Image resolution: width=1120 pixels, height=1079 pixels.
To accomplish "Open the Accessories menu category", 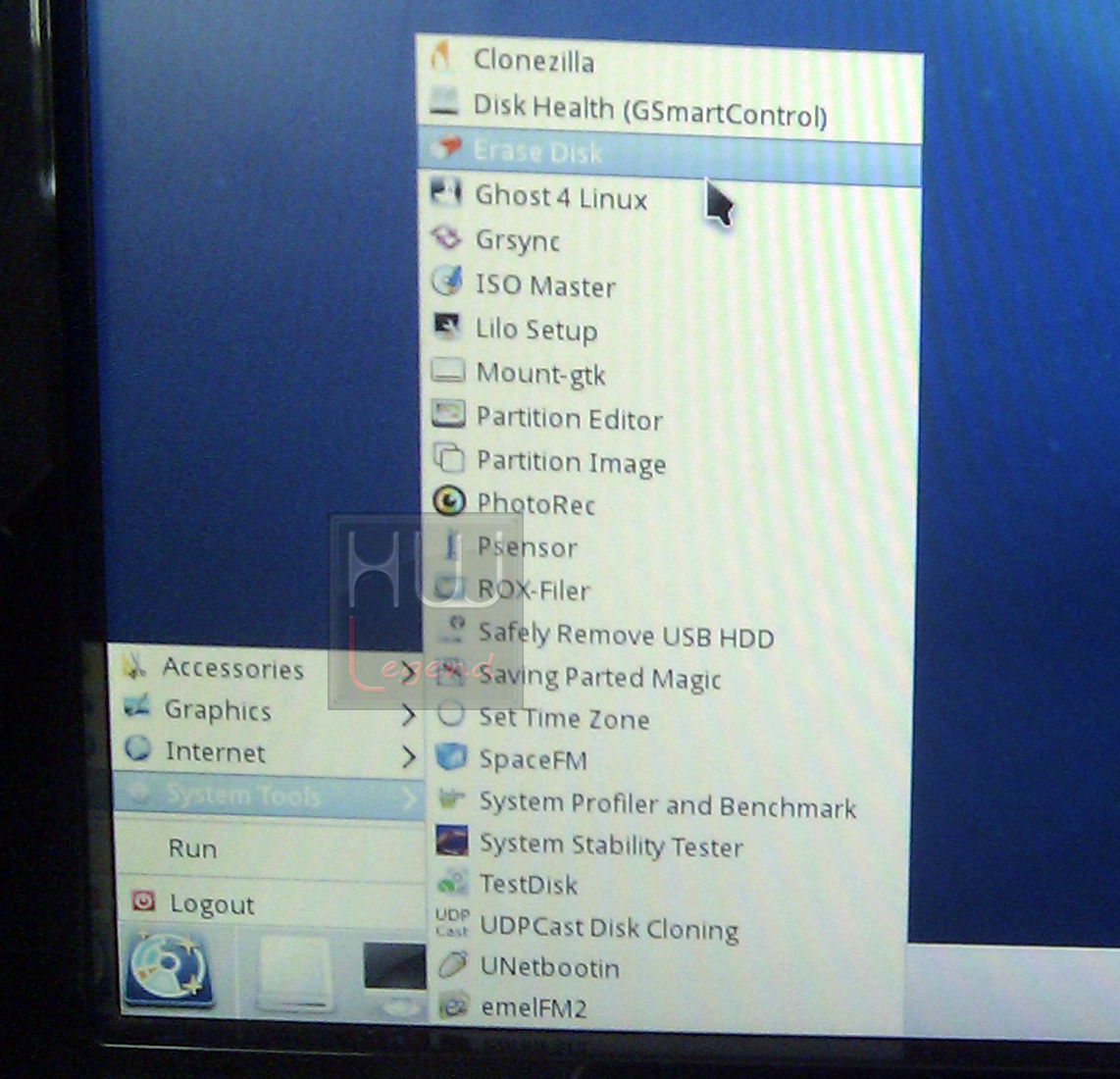I will pos(269,669).
